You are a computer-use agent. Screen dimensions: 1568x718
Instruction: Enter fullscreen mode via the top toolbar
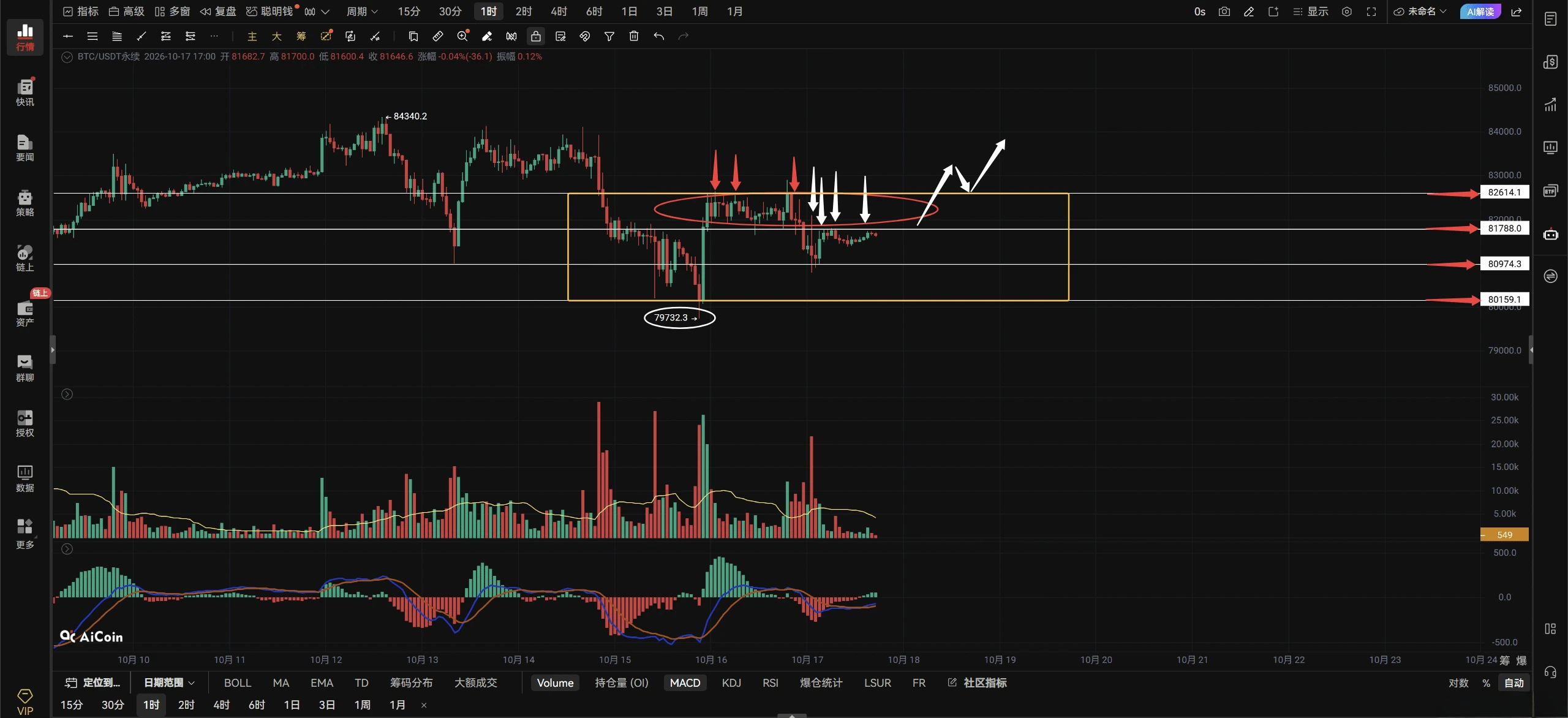1371,12
